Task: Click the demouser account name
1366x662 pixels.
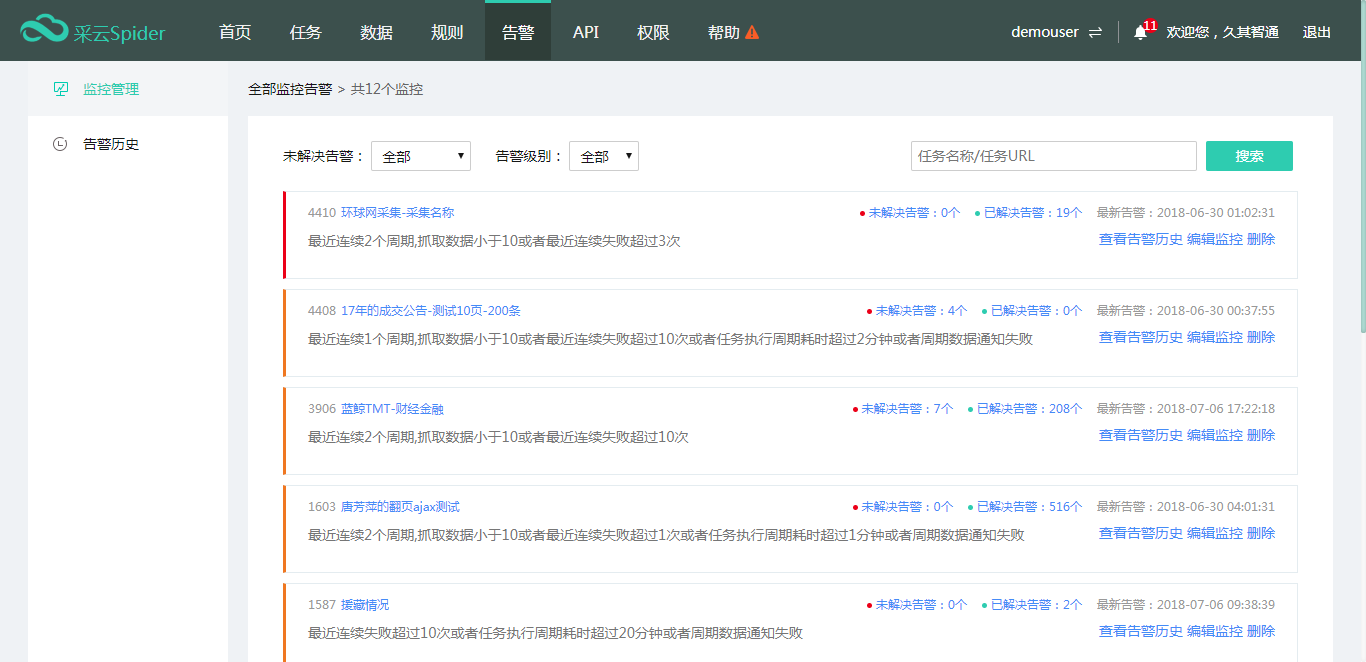Action: (x=1045, y=32)
